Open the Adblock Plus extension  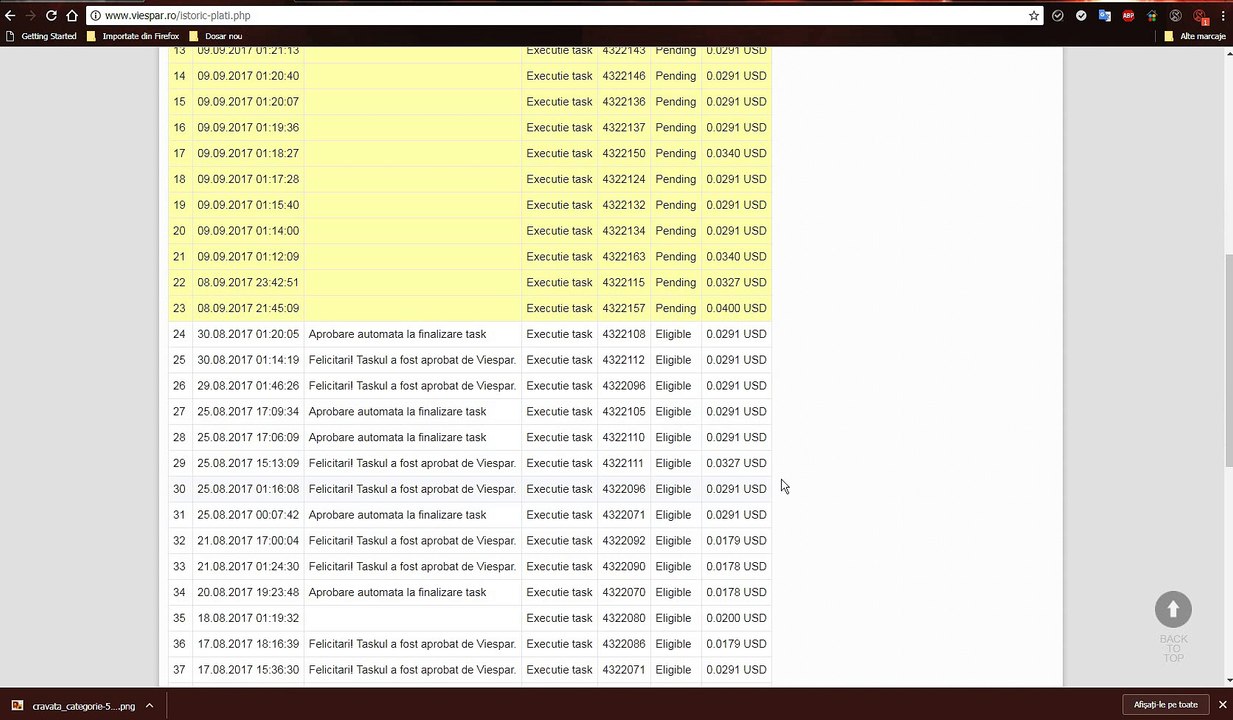pyautogui.click(x=1128, y=16)
